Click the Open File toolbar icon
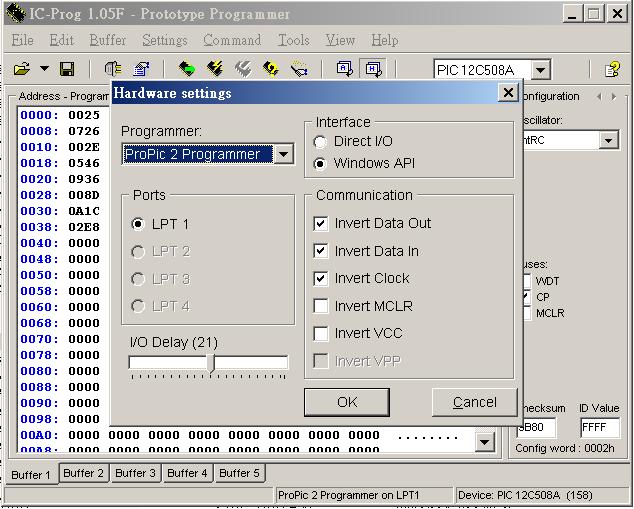The width and height of the screenshot is (634, 509). click(22, 69)
